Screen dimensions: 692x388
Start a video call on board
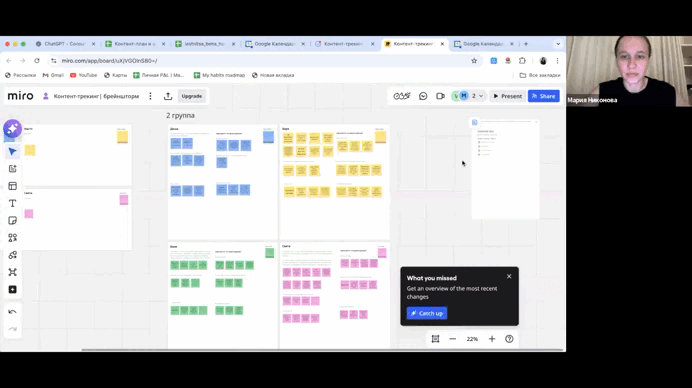tap(440, 96)
